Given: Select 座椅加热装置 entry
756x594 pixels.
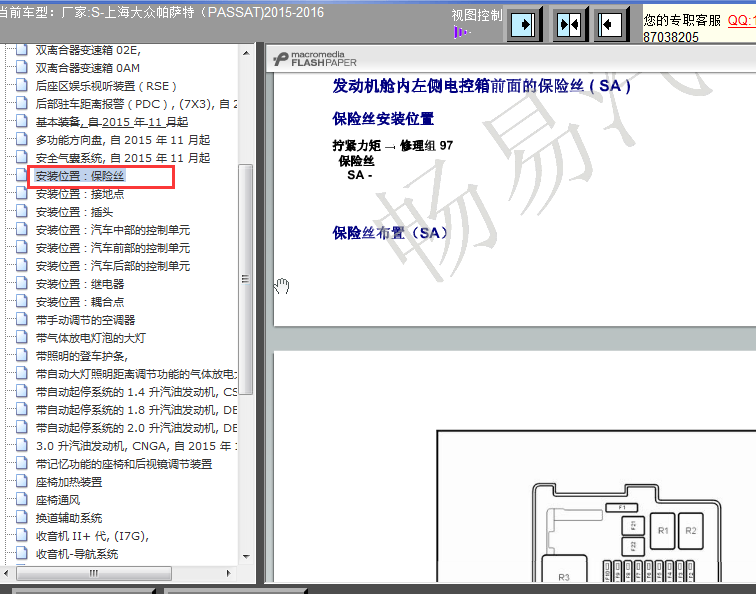Looking at the screenshot, I should [x=68, y=482].
